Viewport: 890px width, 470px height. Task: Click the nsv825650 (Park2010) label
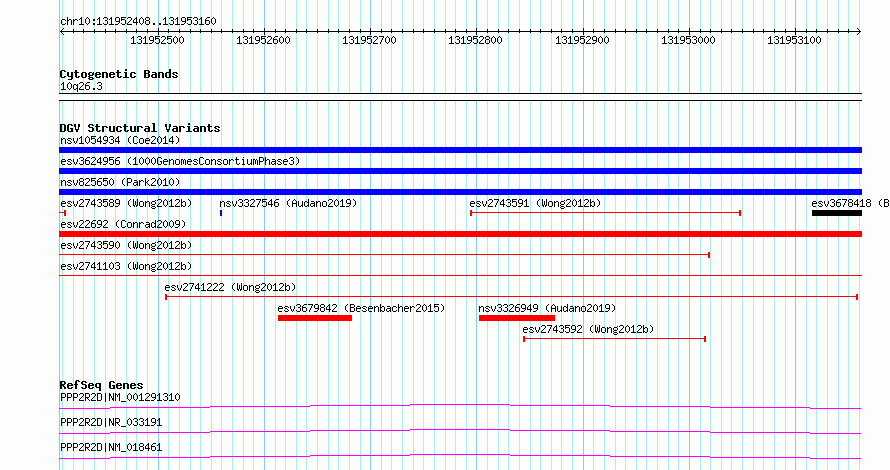click(120, 182)
